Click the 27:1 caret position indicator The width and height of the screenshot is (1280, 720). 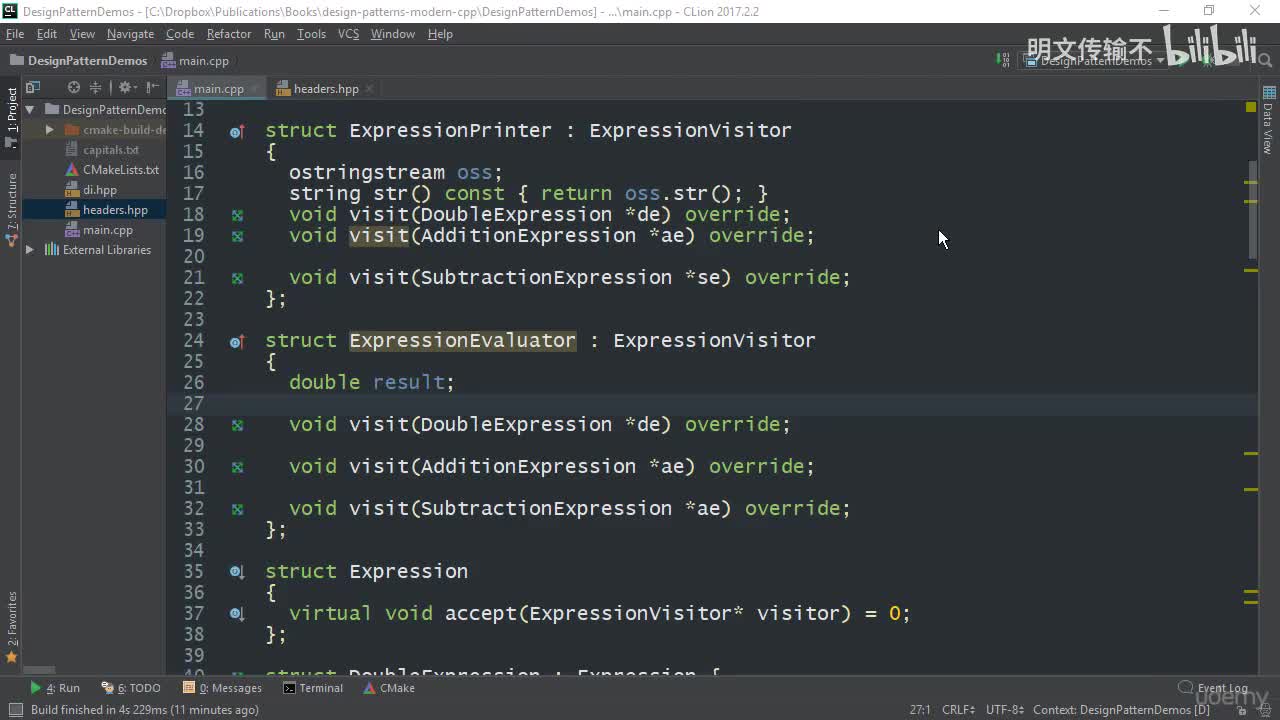pyautogui.click(x=920, y=710)
